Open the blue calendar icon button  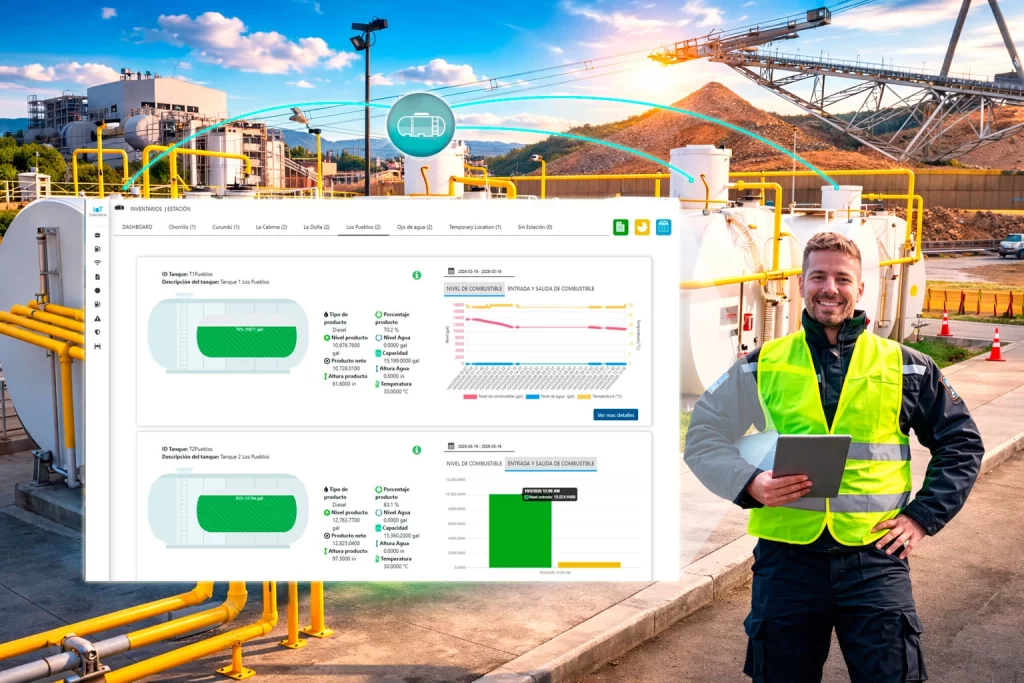(x=663, y=227)
